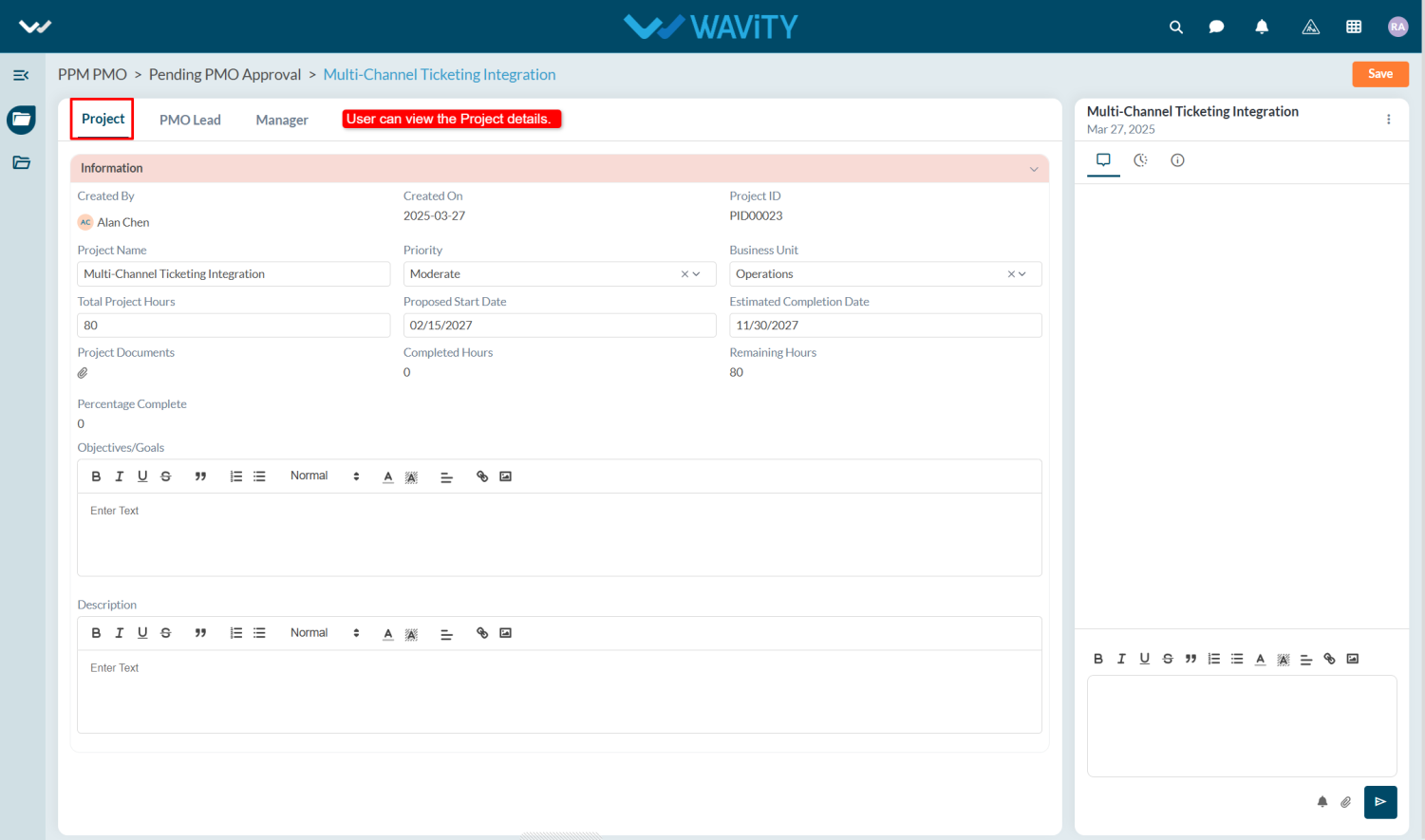Insert numbered list in Objectives/Goals editor
This screenshot has height=840, width=1425.
pyautogui.click(x=236, y=476)
